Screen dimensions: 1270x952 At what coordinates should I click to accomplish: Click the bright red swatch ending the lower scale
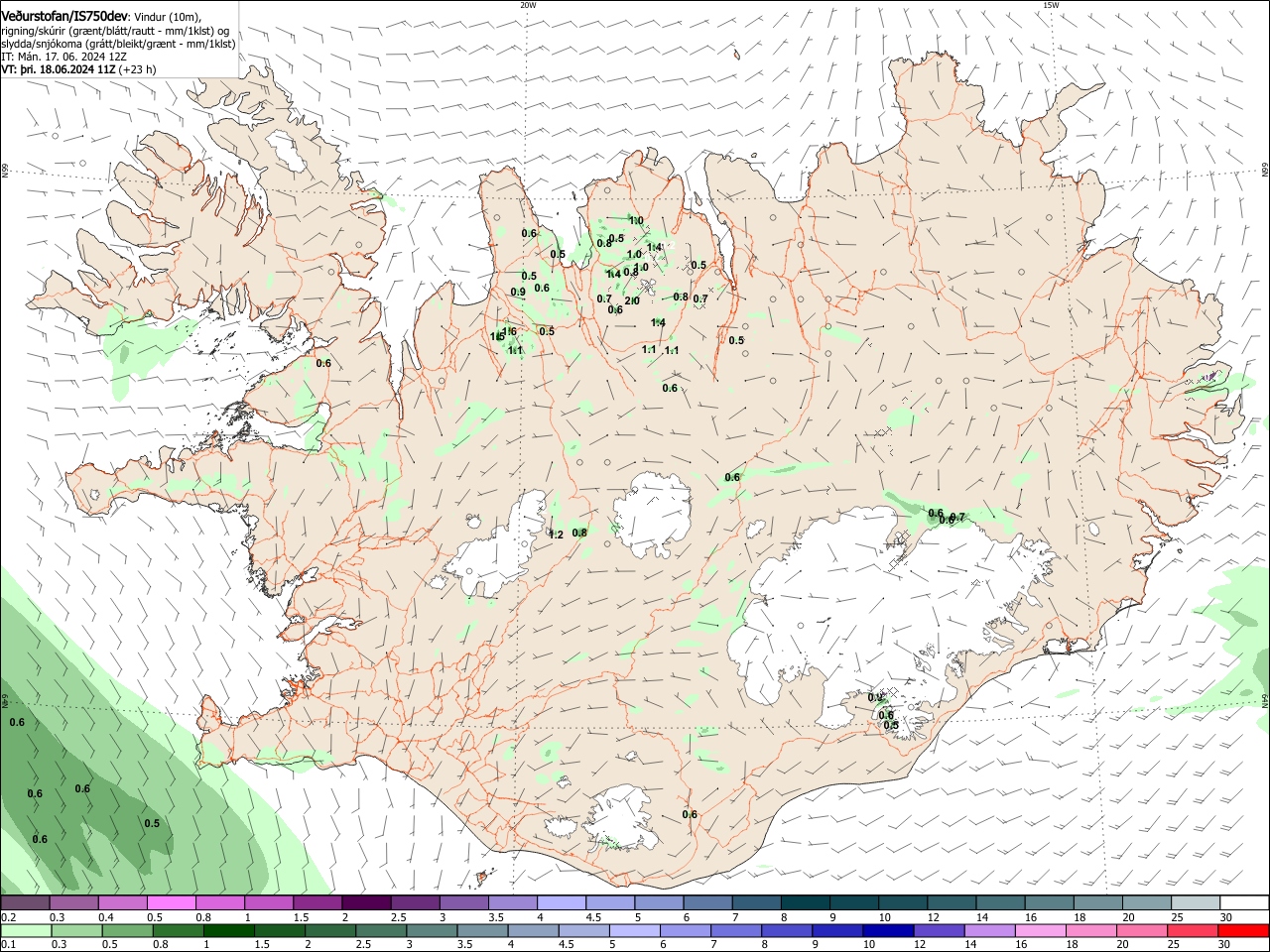pyautogui.click(x=1243, y=931)
